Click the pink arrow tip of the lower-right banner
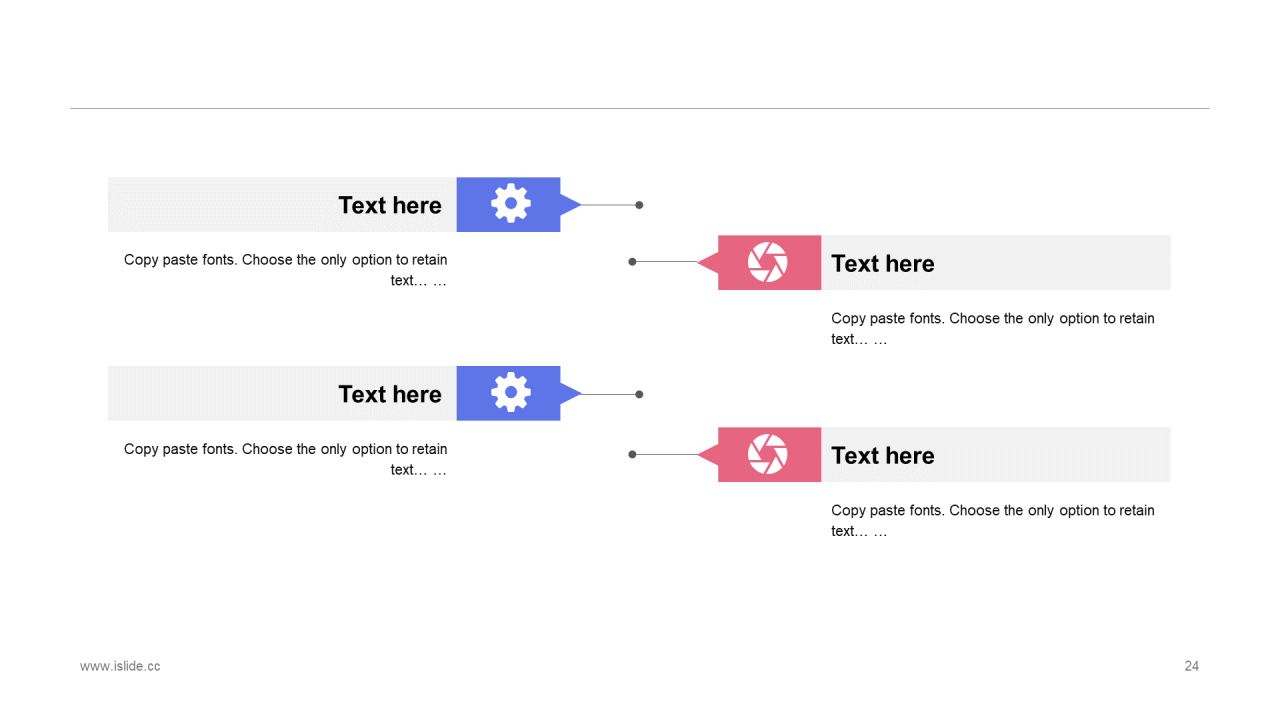This screenshot has height=720, width=1280. [x=708, y=455]
